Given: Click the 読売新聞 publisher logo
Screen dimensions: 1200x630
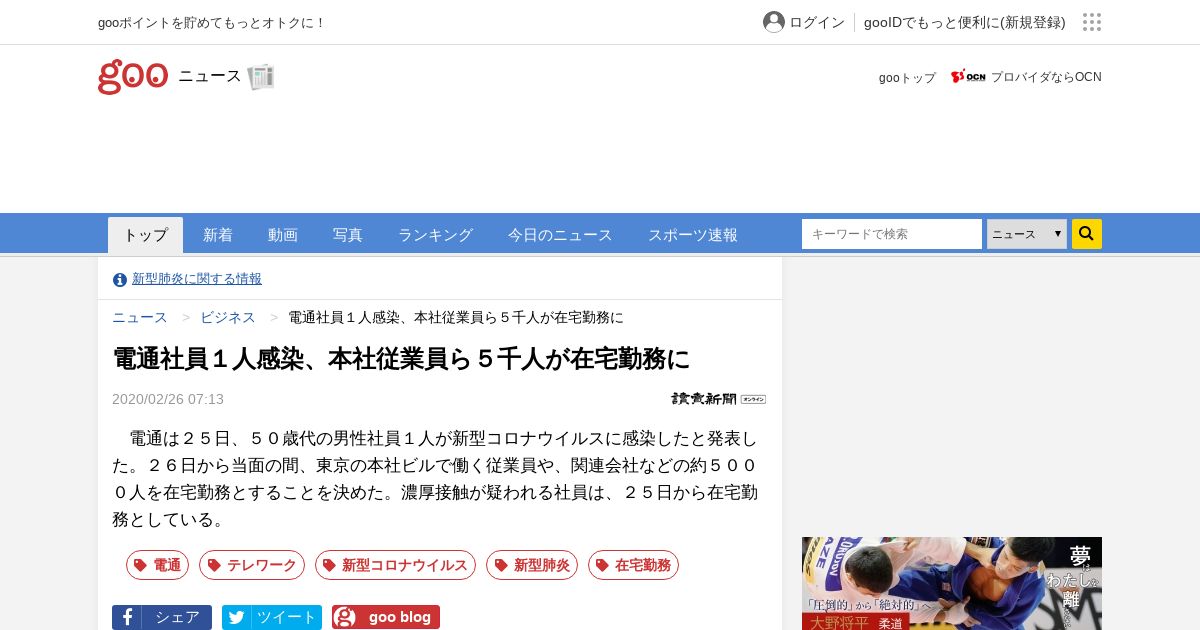Looking at the screenshot, I should [x=718, y=399].
